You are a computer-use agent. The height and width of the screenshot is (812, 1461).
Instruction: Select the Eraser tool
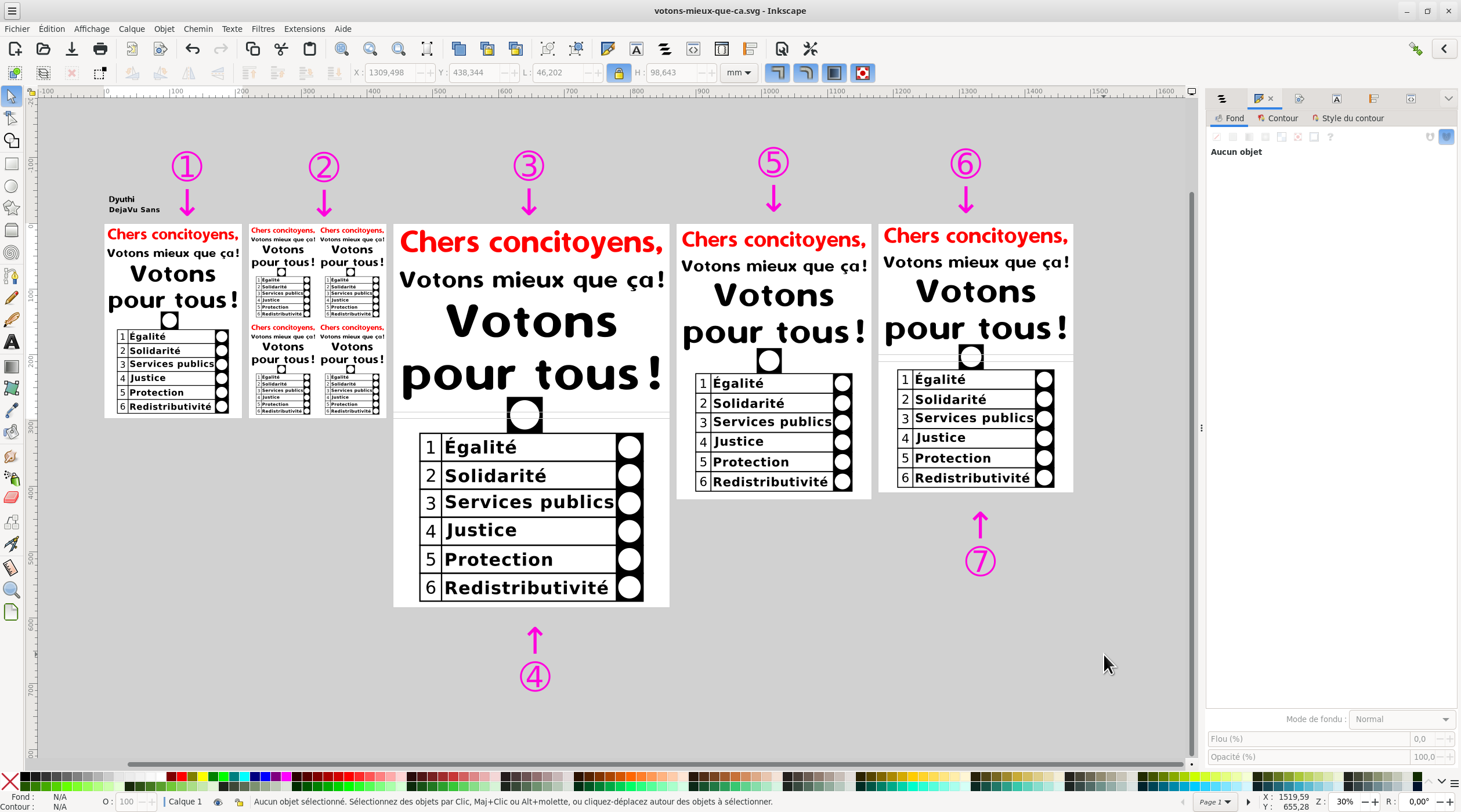coord(11,498)
